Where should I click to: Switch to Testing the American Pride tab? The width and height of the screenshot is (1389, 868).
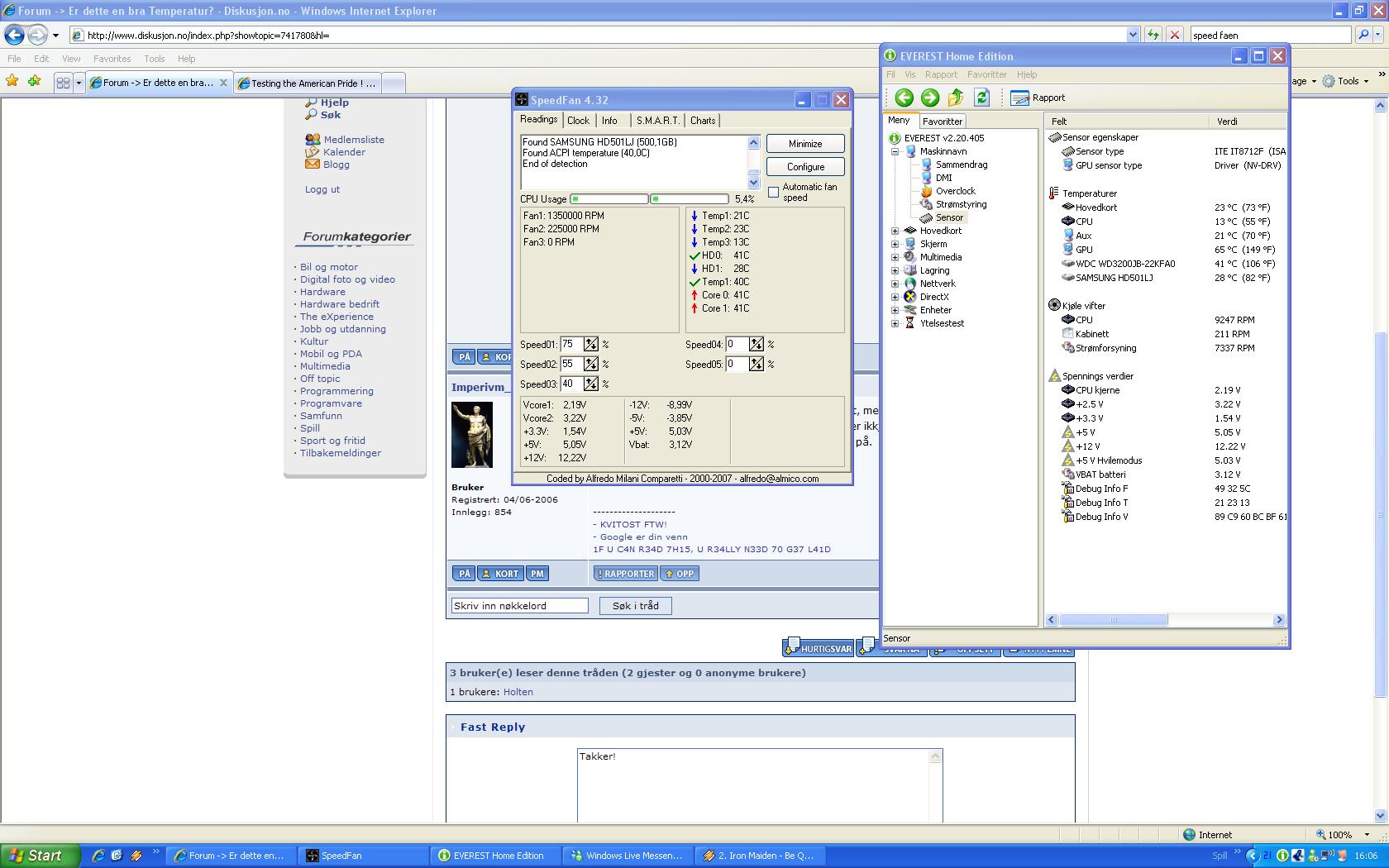pos(307,83)
